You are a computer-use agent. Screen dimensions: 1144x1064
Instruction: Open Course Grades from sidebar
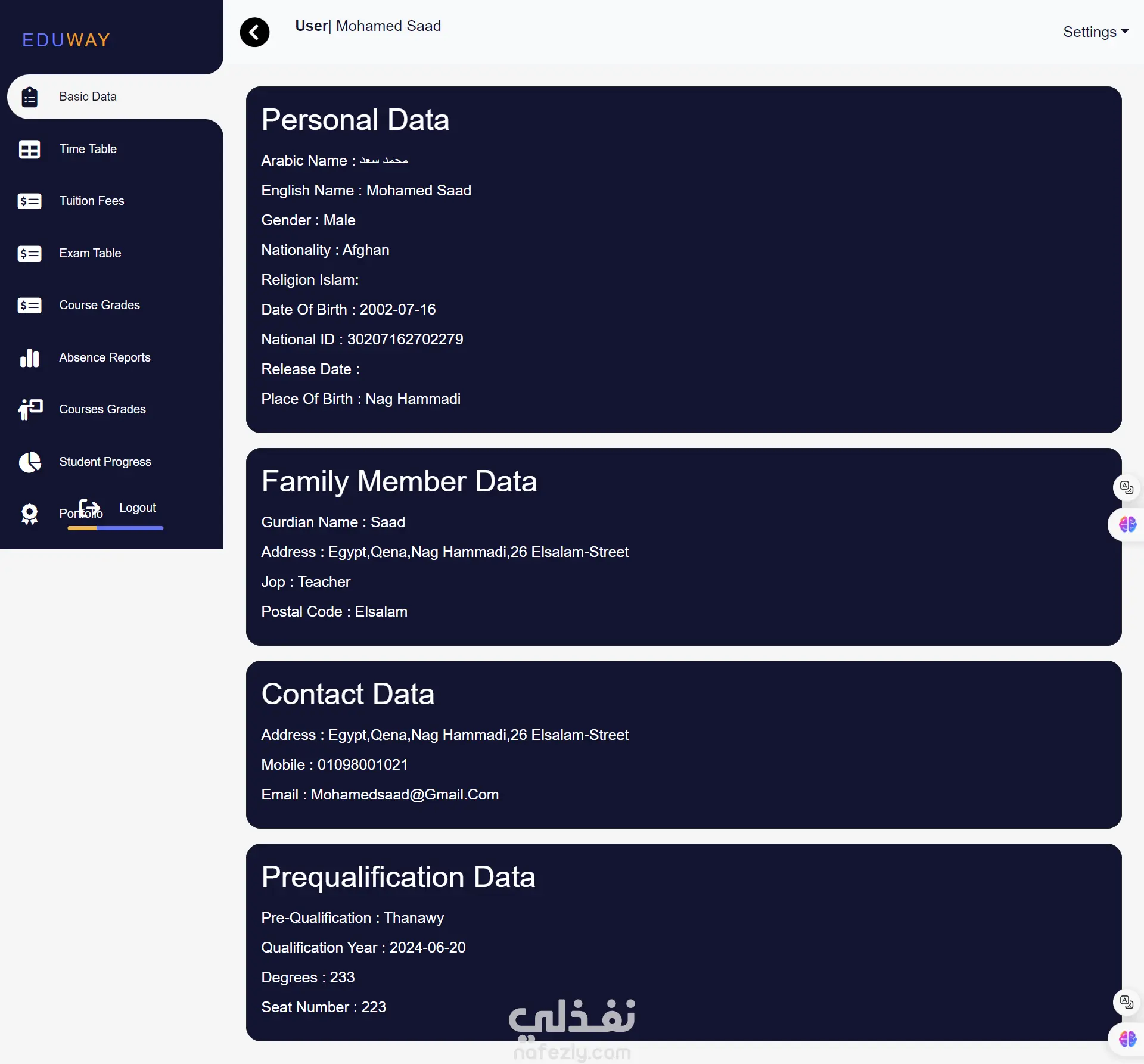click(x=100, y=306)
